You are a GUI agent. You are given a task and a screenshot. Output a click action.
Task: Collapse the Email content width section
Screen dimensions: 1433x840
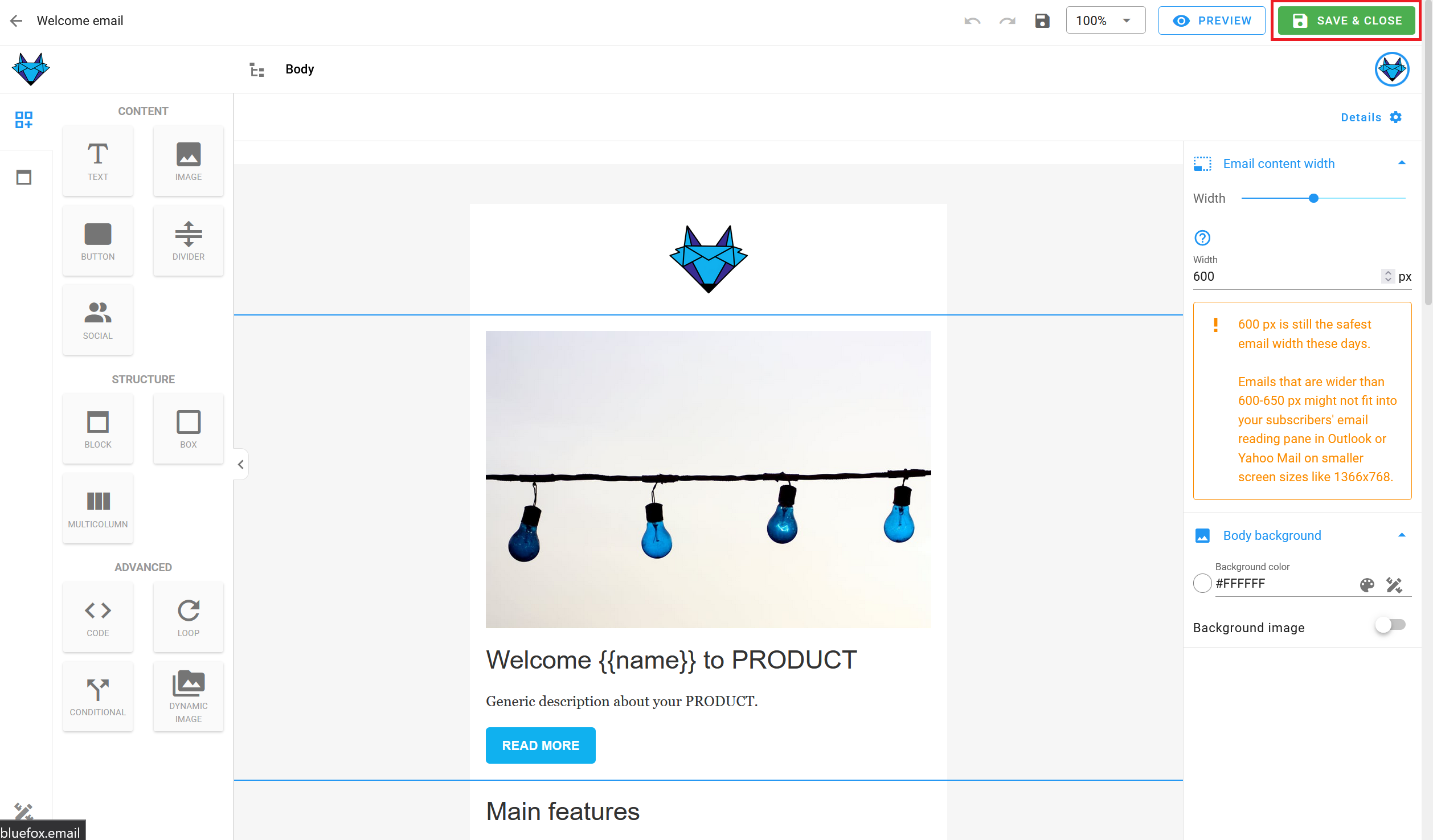[1402, 163]
